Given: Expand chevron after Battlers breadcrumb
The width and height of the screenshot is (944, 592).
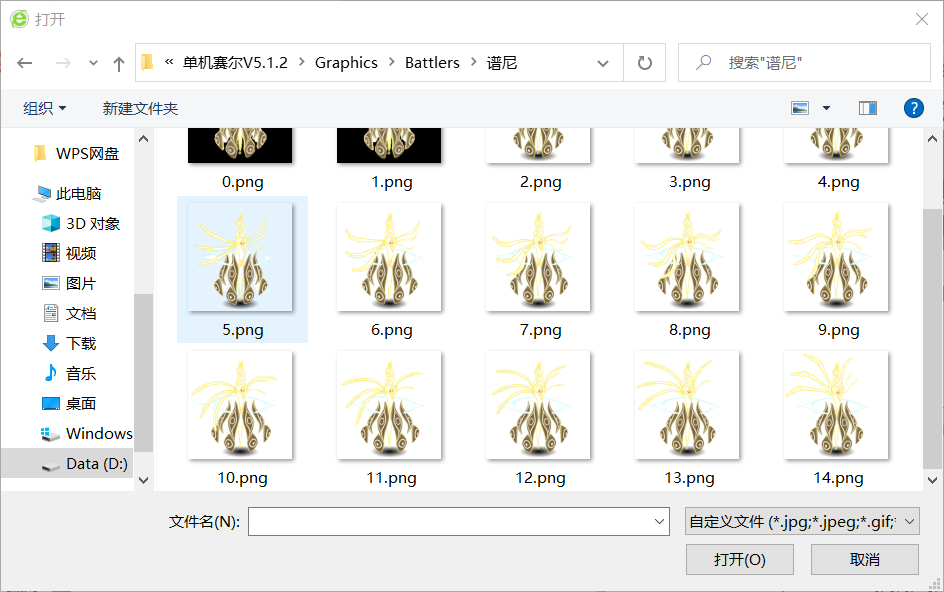Looking at the screenshot, I should coord(474,63).
